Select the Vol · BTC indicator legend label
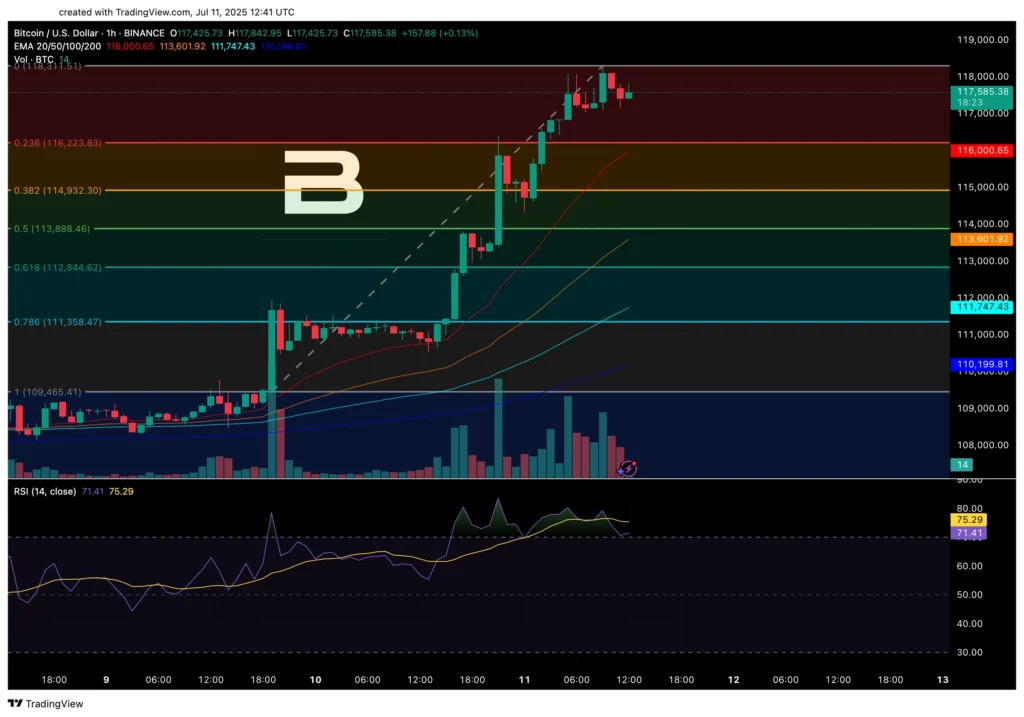This screenshot has height=717, width=1024. pos(33,59)
